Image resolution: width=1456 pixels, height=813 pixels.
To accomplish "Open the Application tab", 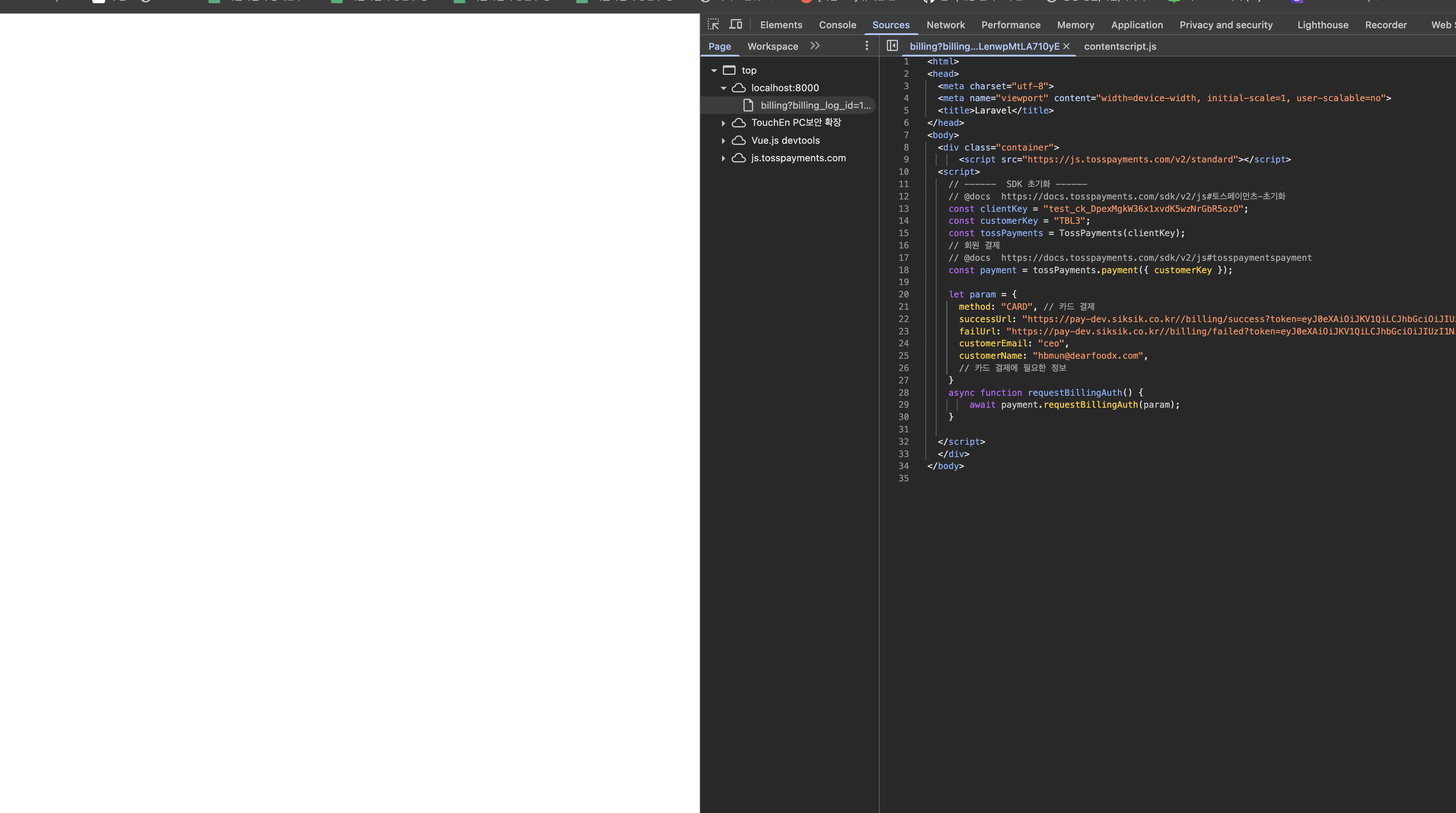I will [x=1137, y=25].
